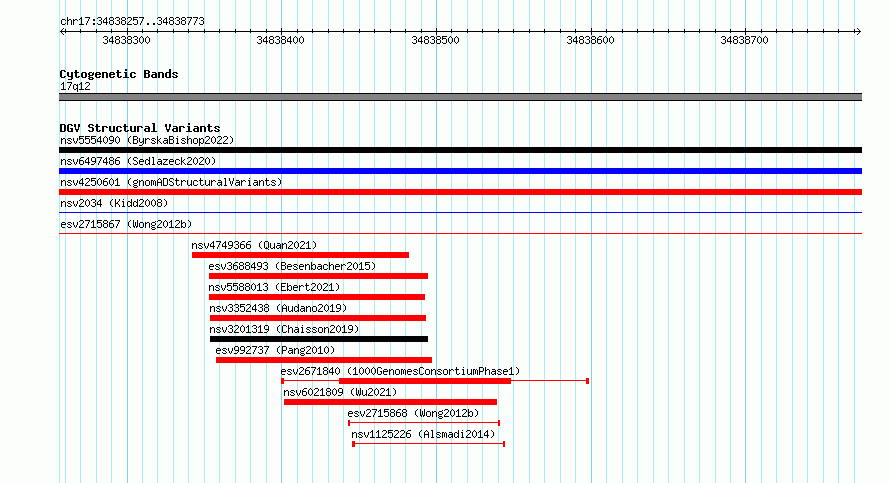Screen dimensions: 890x483
Task: Select the red nsv4749366 variant bar
Action: pyautogui.click(x=300, y=255)
